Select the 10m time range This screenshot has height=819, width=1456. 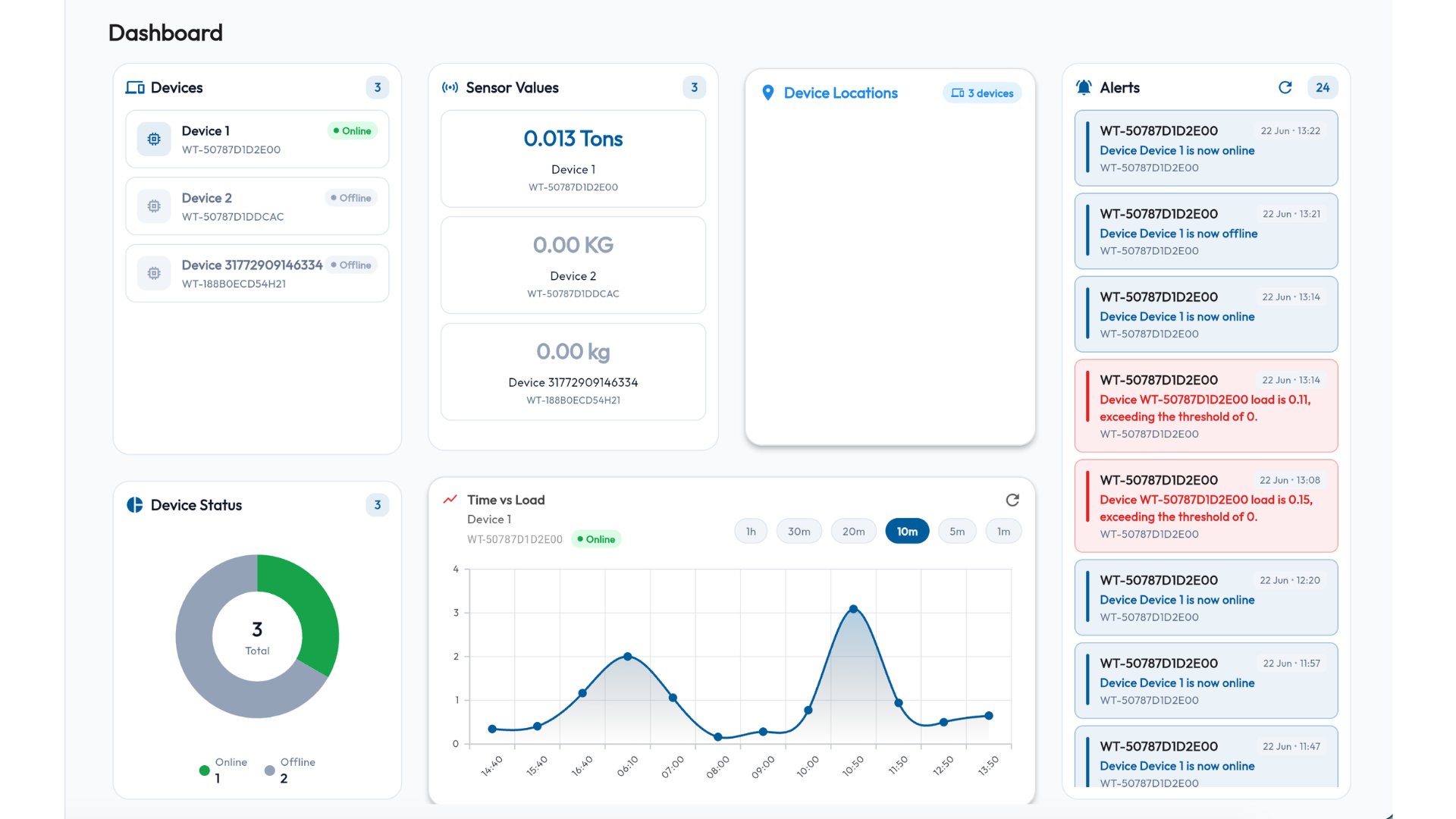(x=908, y=532)
